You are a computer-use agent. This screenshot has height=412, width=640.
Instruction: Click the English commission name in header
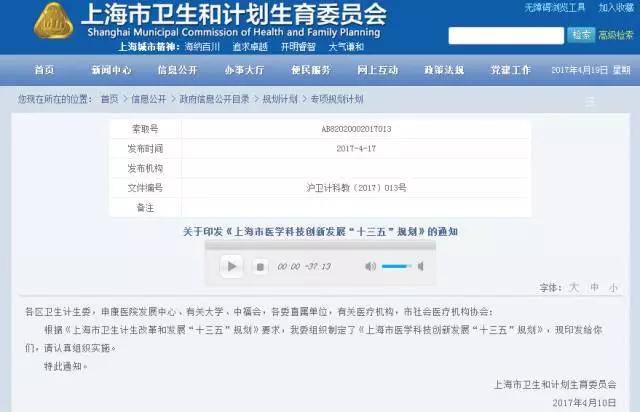click(x=234, y=32)
